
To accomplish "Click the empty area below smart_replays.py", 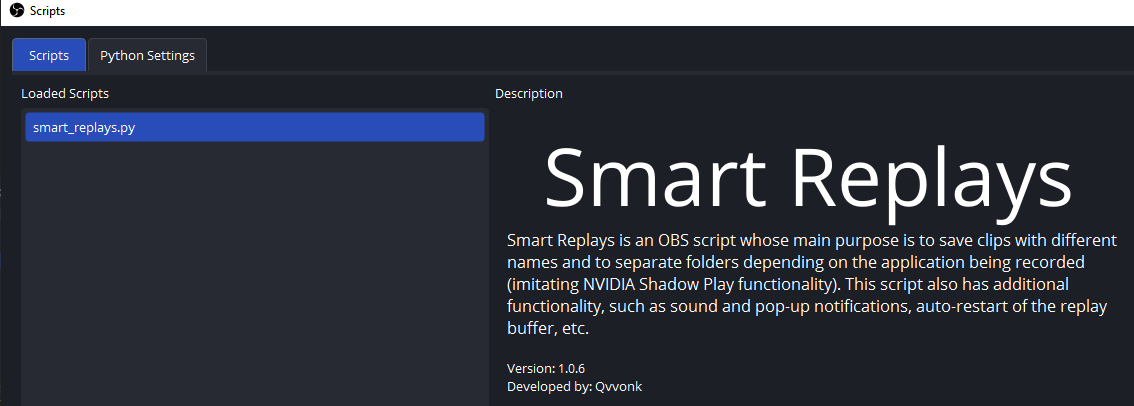I will click(255, 275).
